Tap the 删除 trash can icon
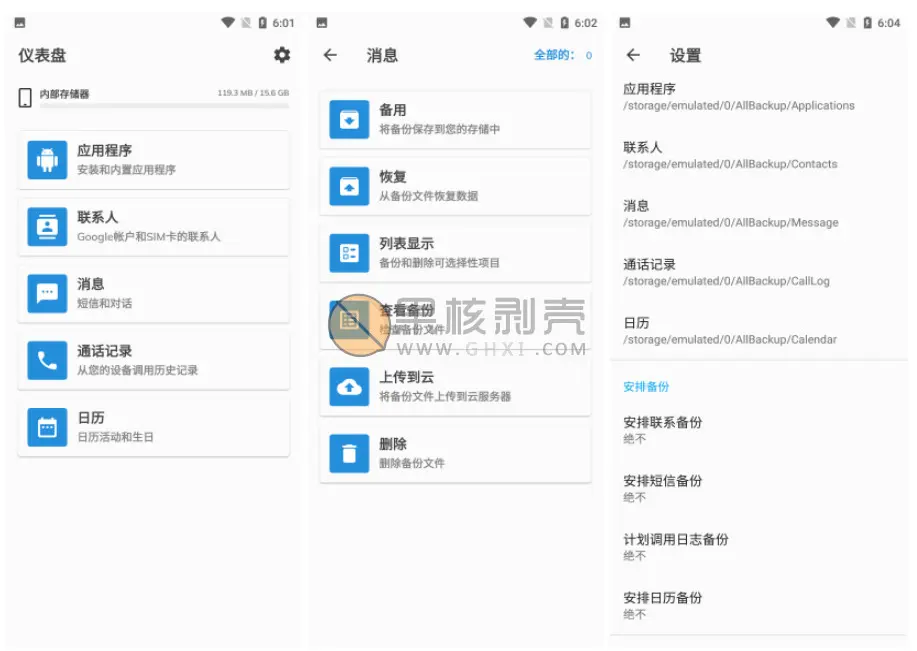Viewport: 917px width, 651px height. [x=349, y=453]
